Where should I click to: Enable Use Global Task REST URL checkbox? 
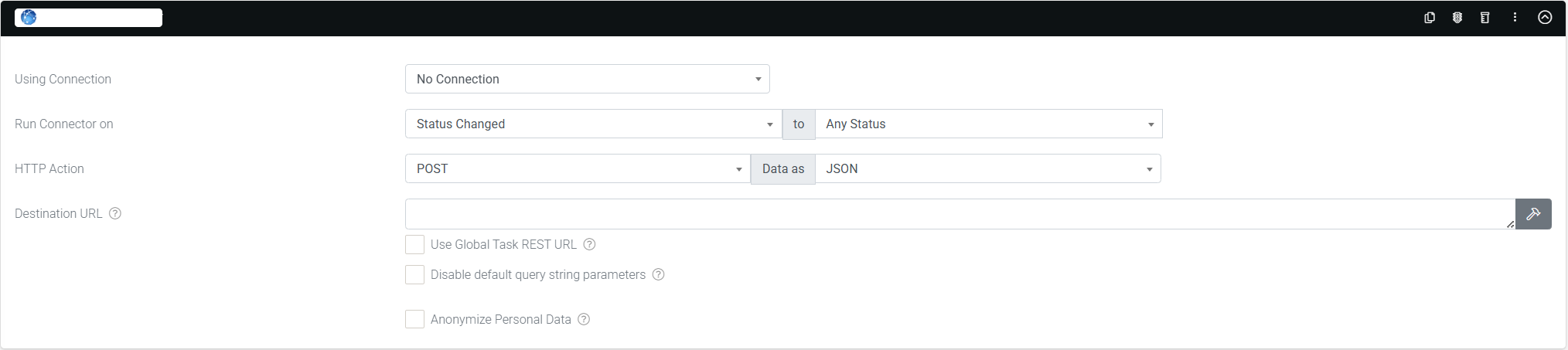pos(414,245)
